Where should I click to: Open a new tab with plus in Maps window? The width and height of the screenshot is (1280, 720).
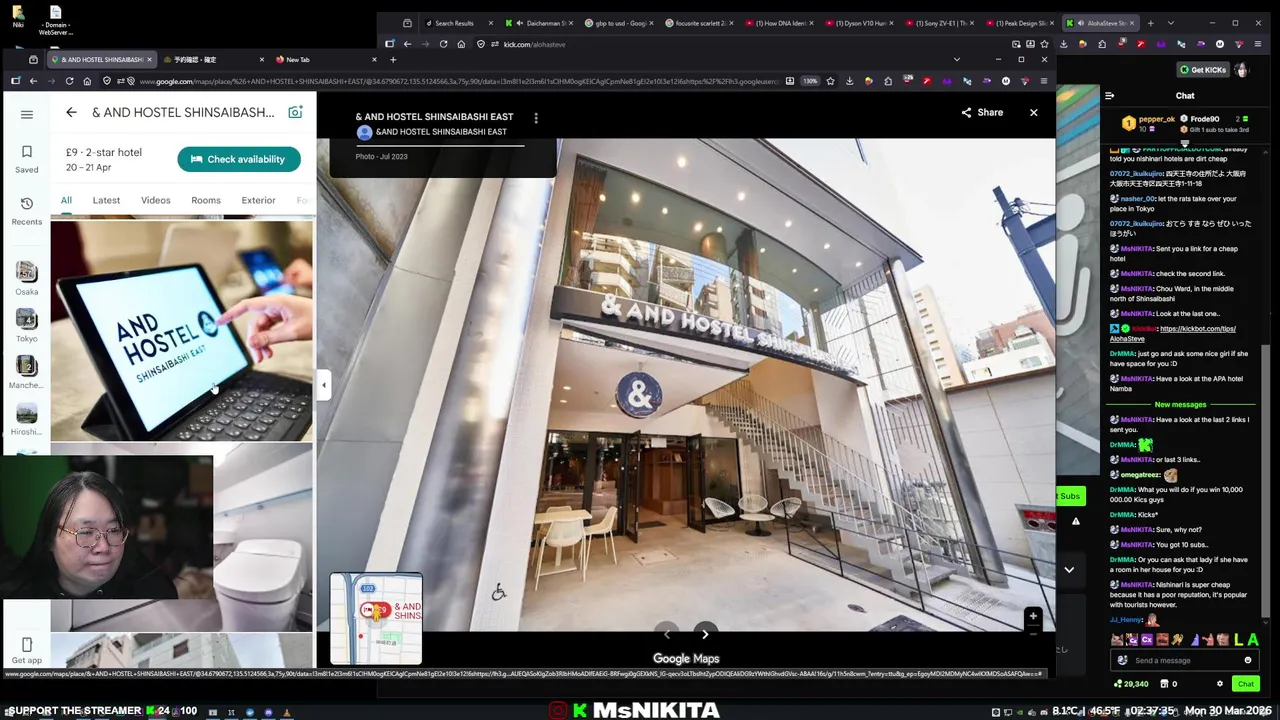[393, 60]
